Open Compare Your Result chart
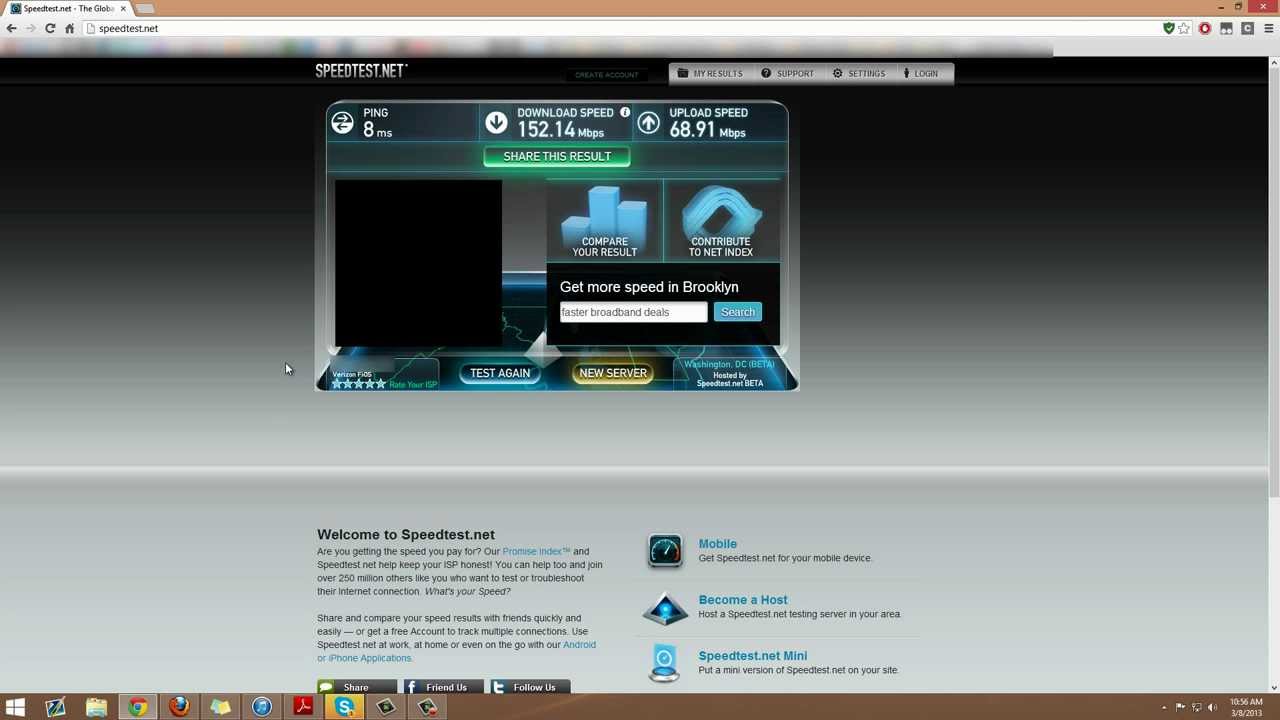Viewport: 1280px width, 720px height. [x=604, y=221]
